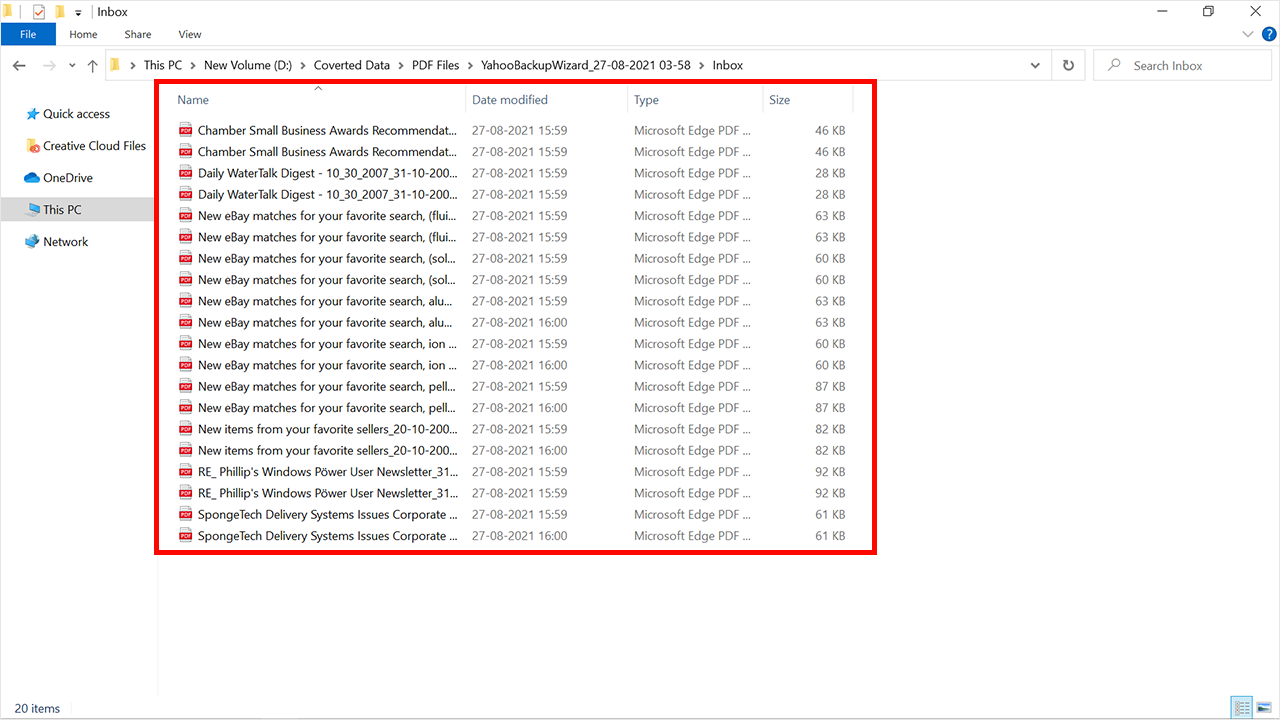Click the OneDrive cloud icon
Screen dimensions: 1280x720
[32, 178]
